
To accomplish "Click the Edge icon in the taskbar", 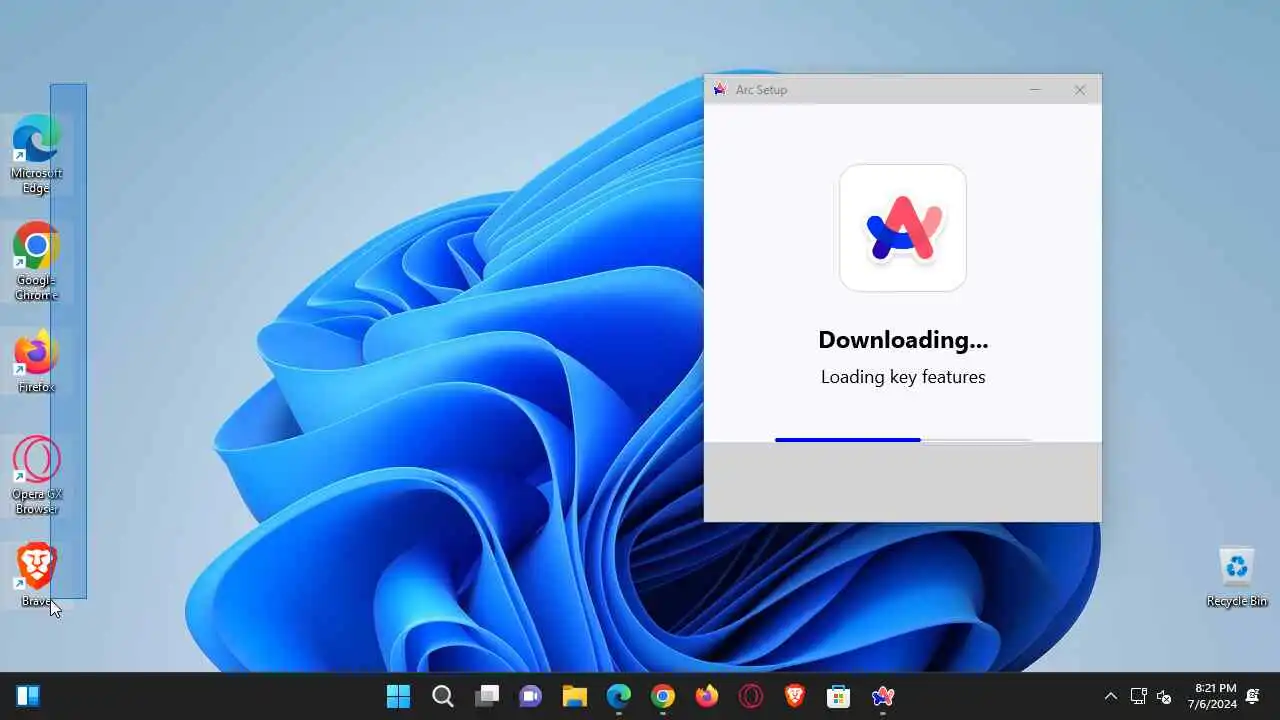I will pos(619,696).
